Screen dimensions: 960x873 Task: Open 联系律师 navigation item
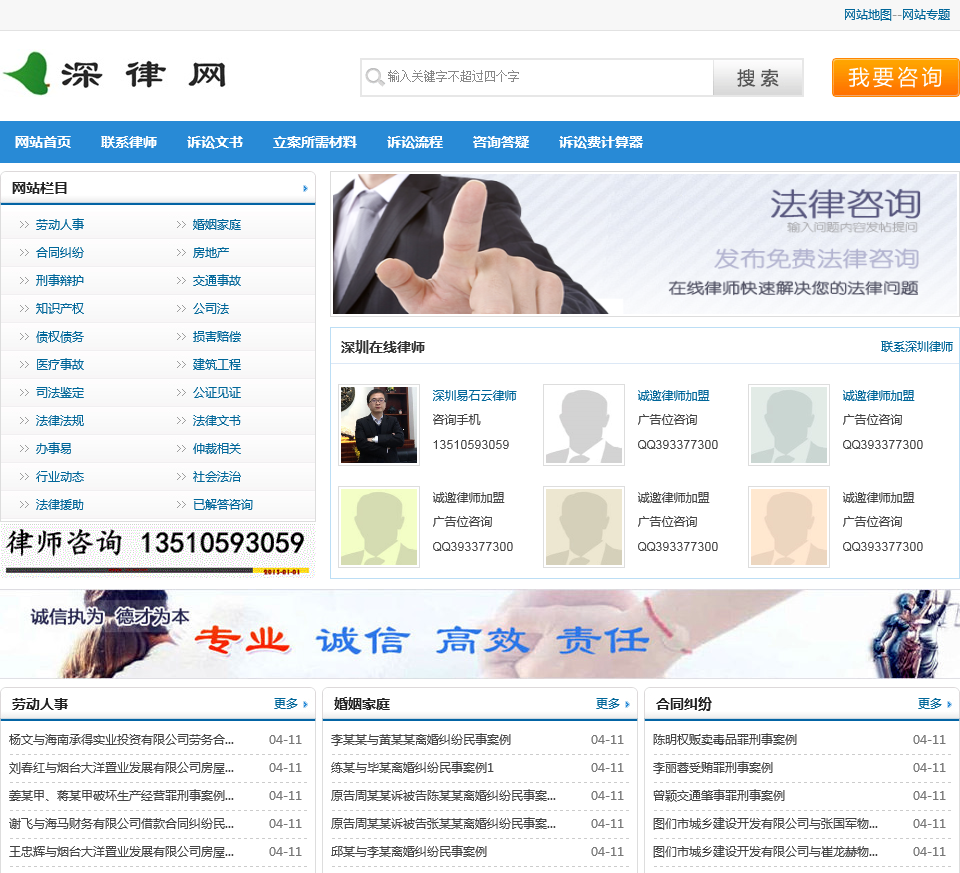click(x=129, y=142)
